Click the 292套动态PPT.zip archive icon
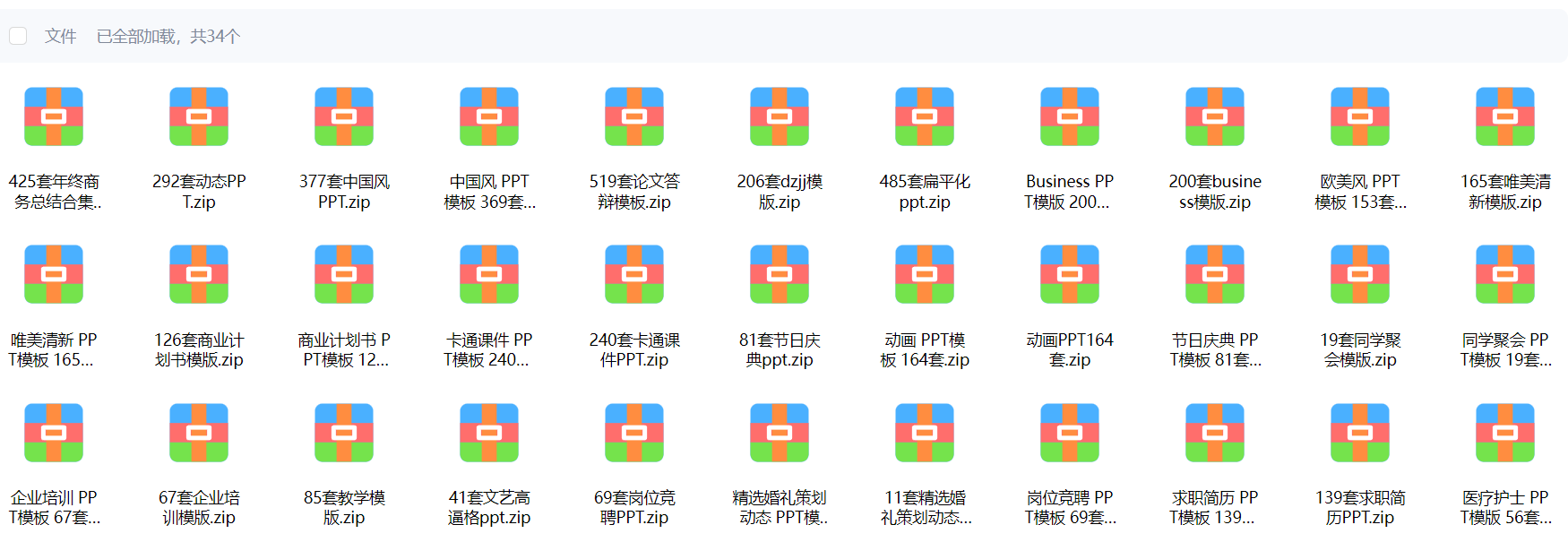1568x542 pixels. (199, 116)
